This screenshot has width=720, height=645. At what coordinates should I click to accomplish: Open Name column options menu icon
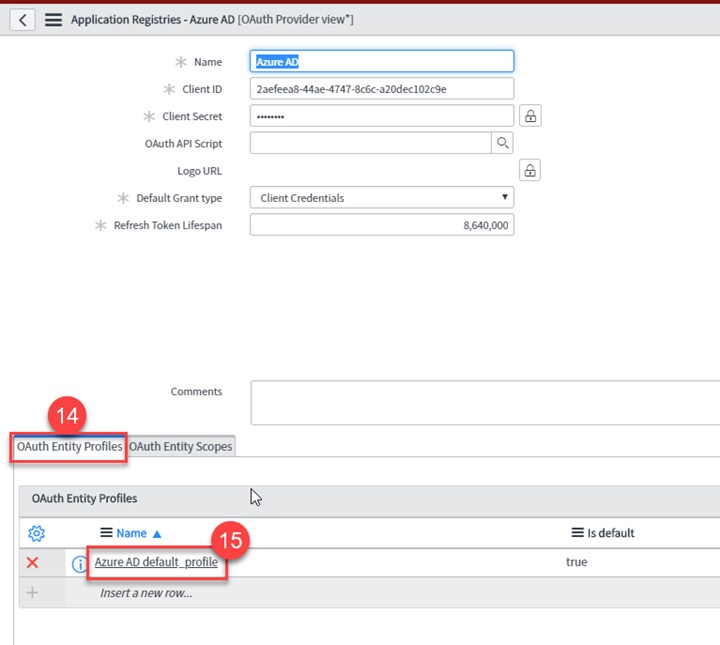click(106, 533)
